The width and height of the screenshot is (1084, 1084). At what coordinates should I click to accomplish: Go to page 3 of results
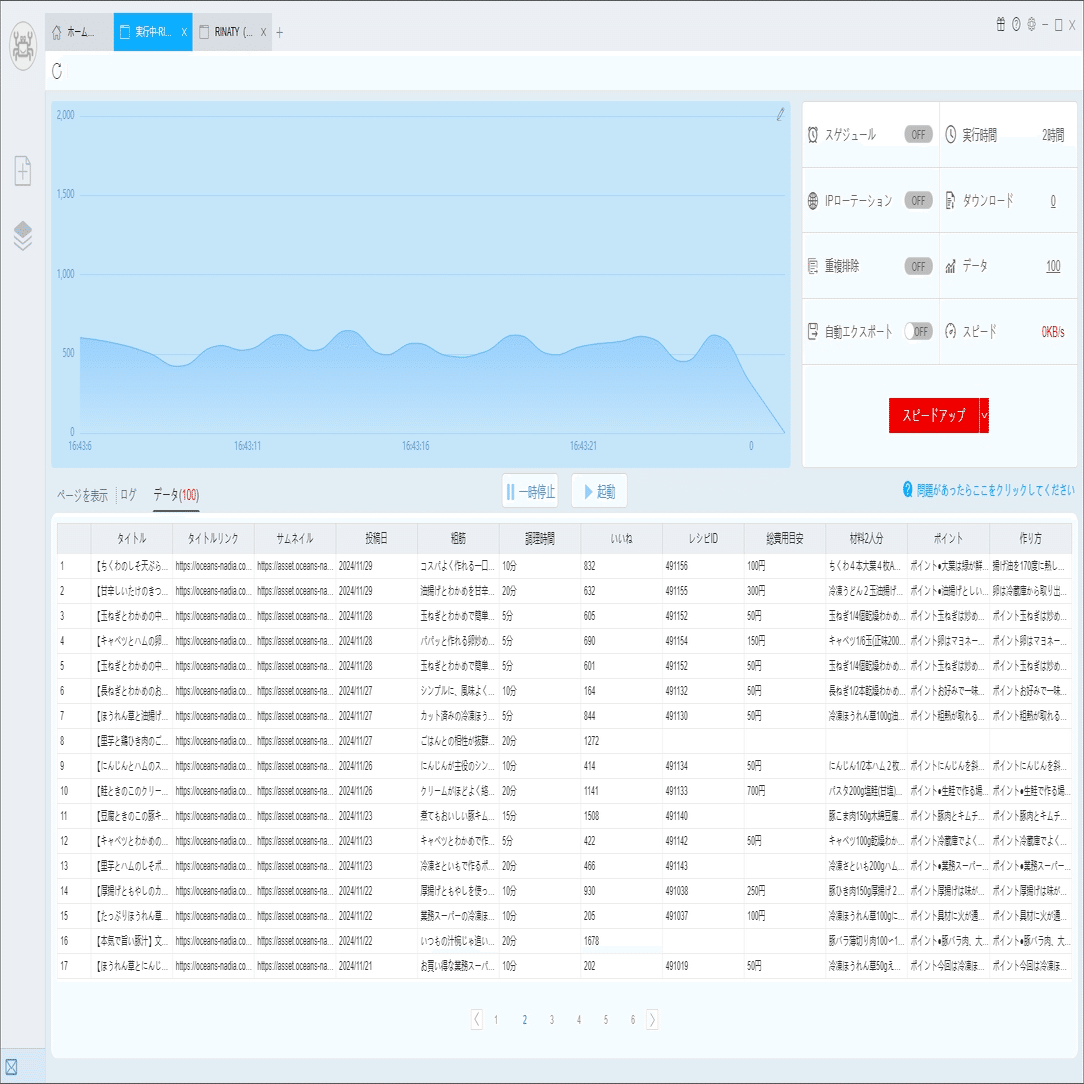click(x=552, y=1020)
